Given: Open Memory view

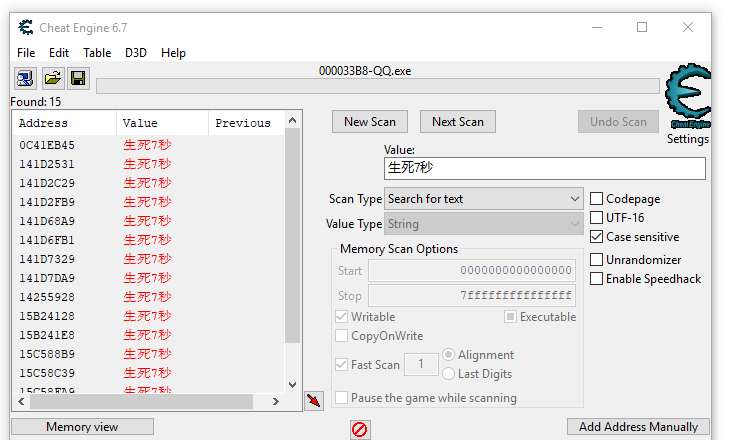Looking at the screenshot, I should (82, 426).
